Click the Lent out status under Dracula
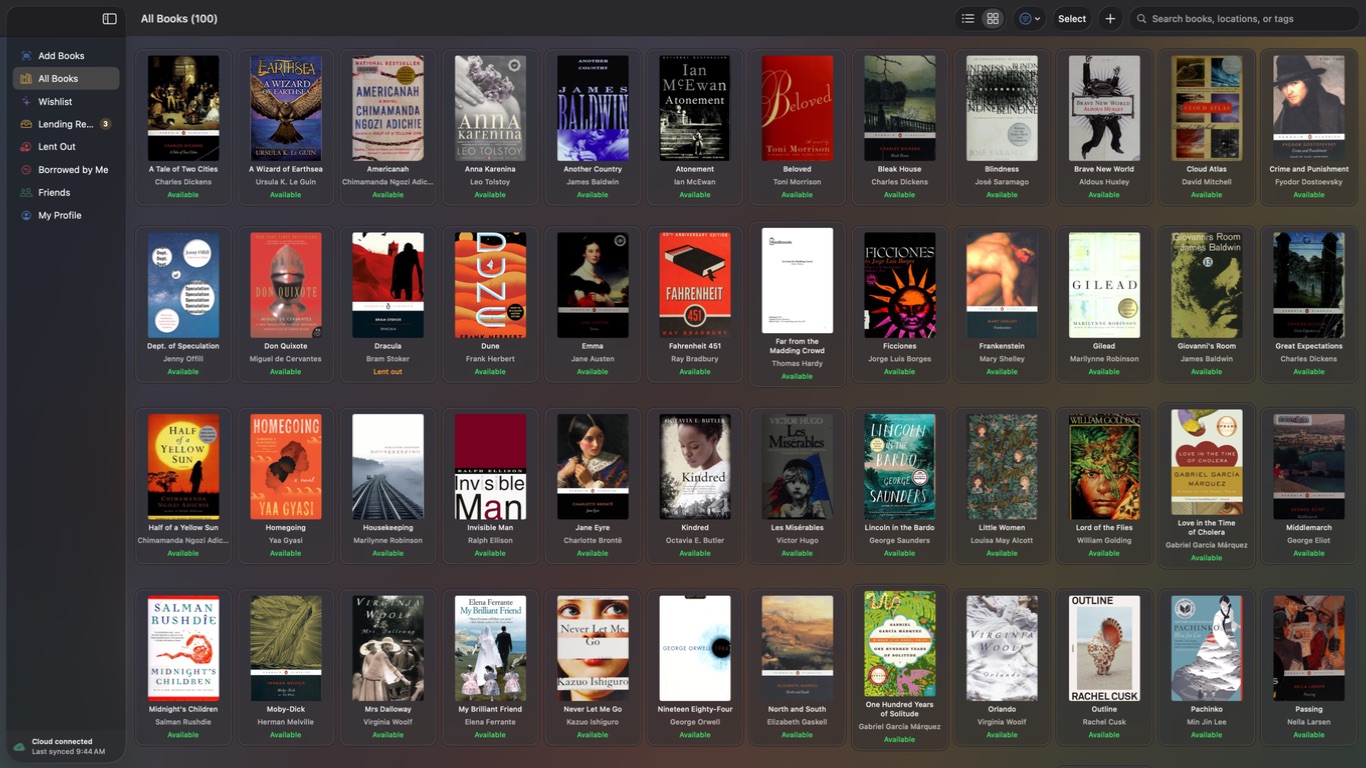Screen dimensions: 1366x768 point(388,372)
